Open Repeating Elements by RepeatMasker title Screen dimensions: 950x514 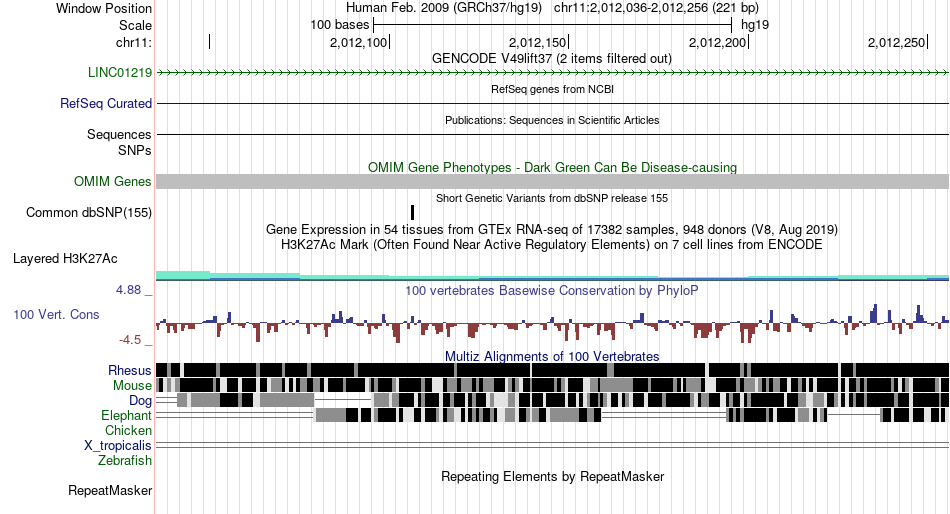(x=553, y=476)
